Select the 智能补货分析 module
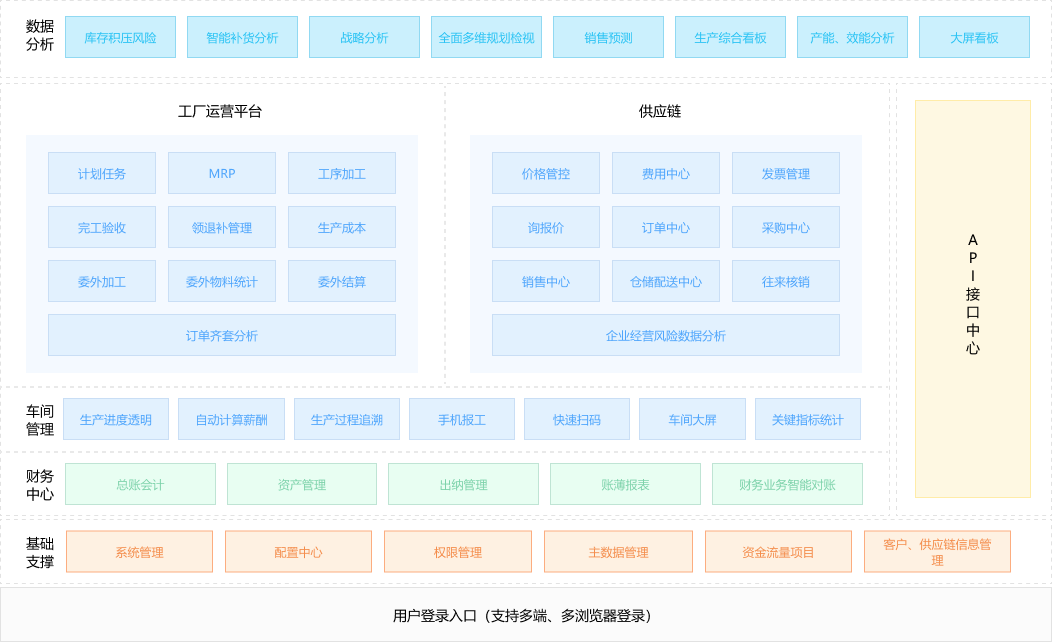Image resolution: width=1052 pixels, height=642 pixels. coord(242,37)
